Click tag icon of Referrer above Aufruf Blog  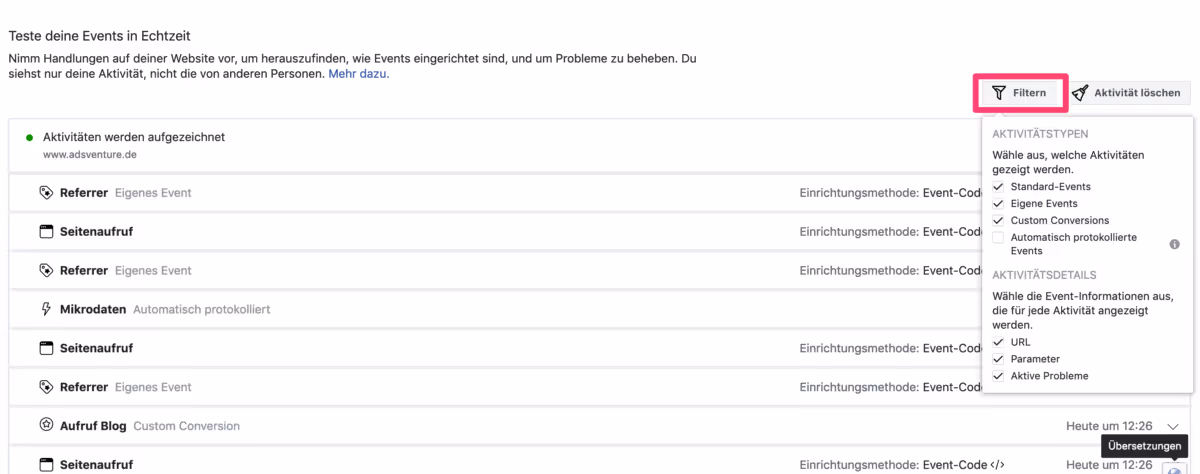(x=45, y=387)
